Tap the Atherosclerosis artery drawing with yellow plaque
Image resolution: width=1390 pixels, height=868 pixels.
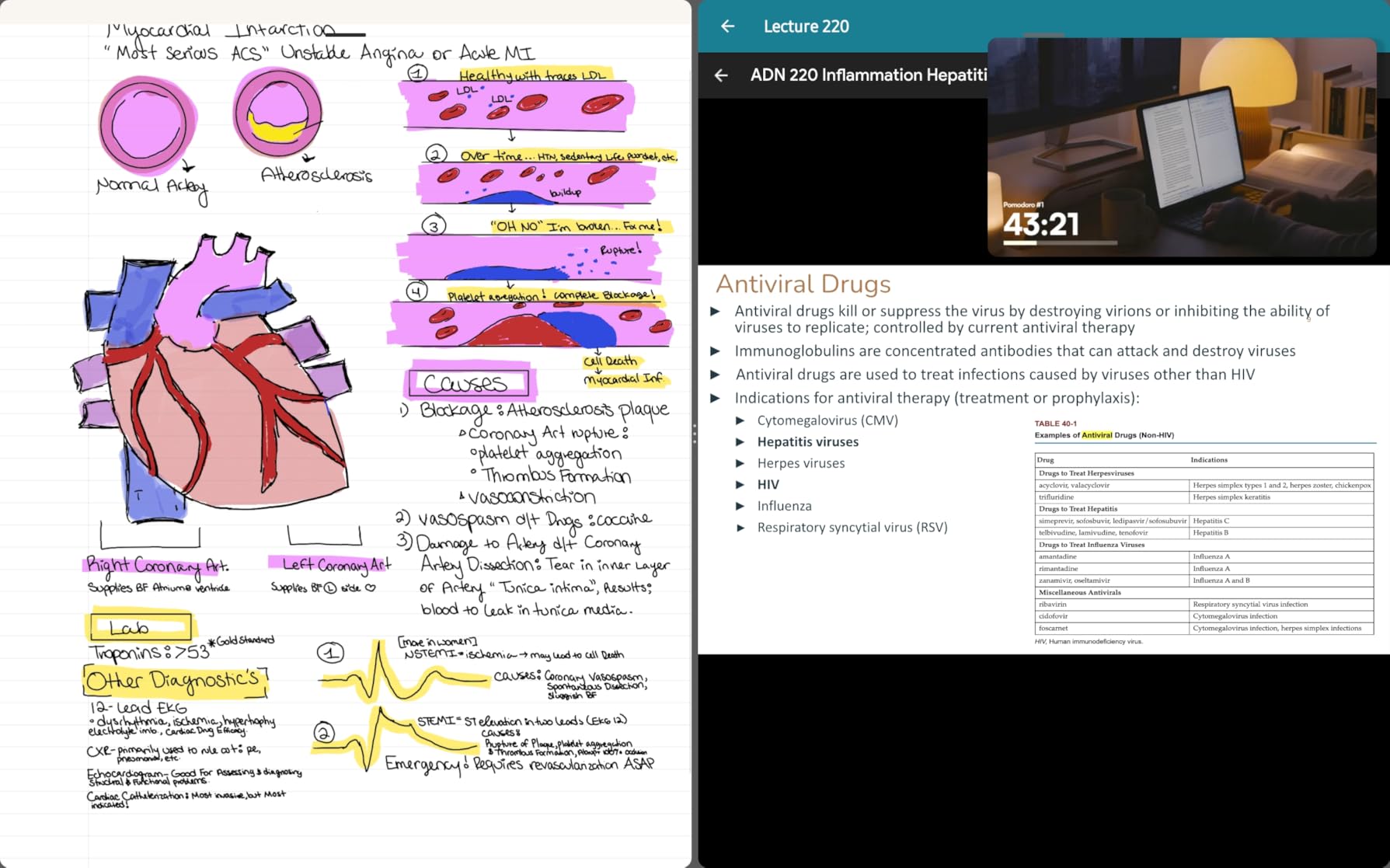[277, 113]
